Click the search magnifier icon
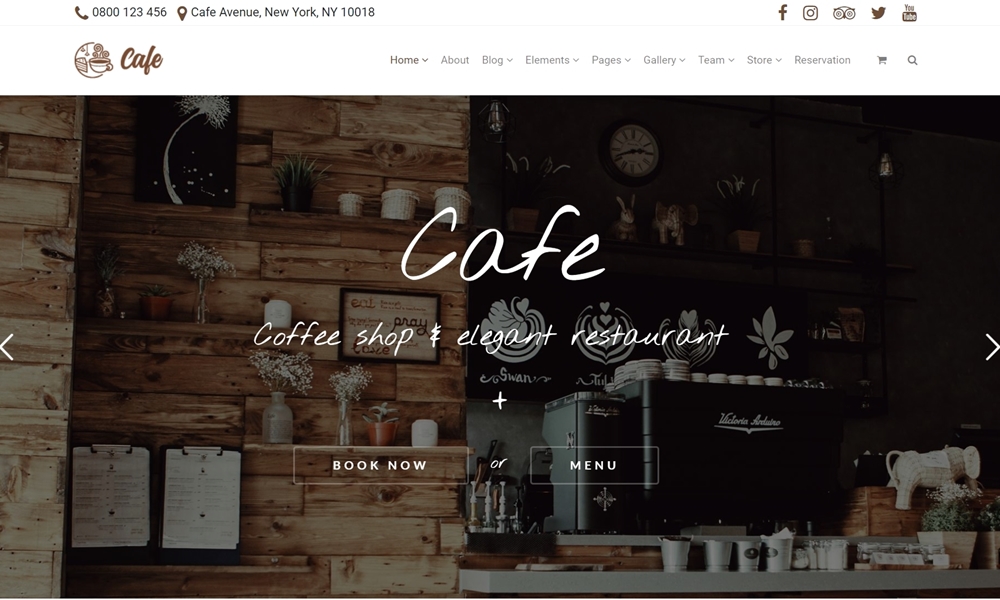The height and width of the screenshot is (600, 1000). pos(912,60)
